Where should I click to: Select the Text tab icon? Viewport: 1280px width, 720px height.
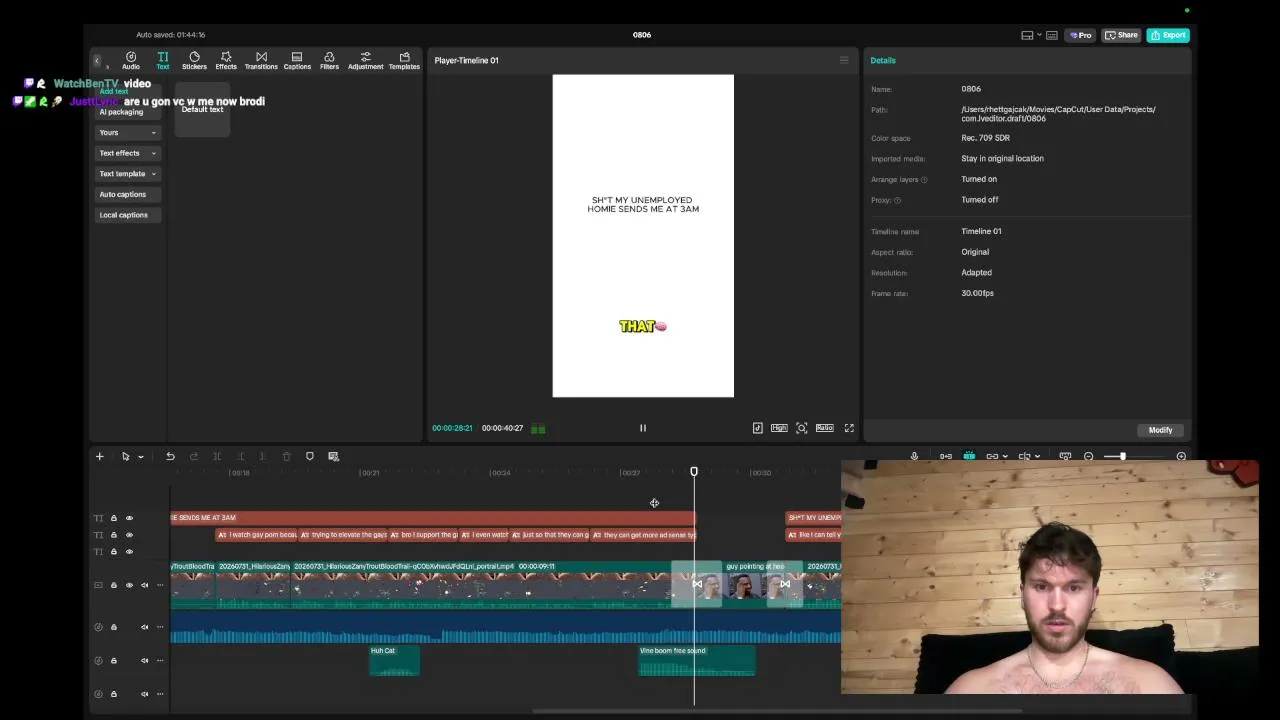coord(163,60)
